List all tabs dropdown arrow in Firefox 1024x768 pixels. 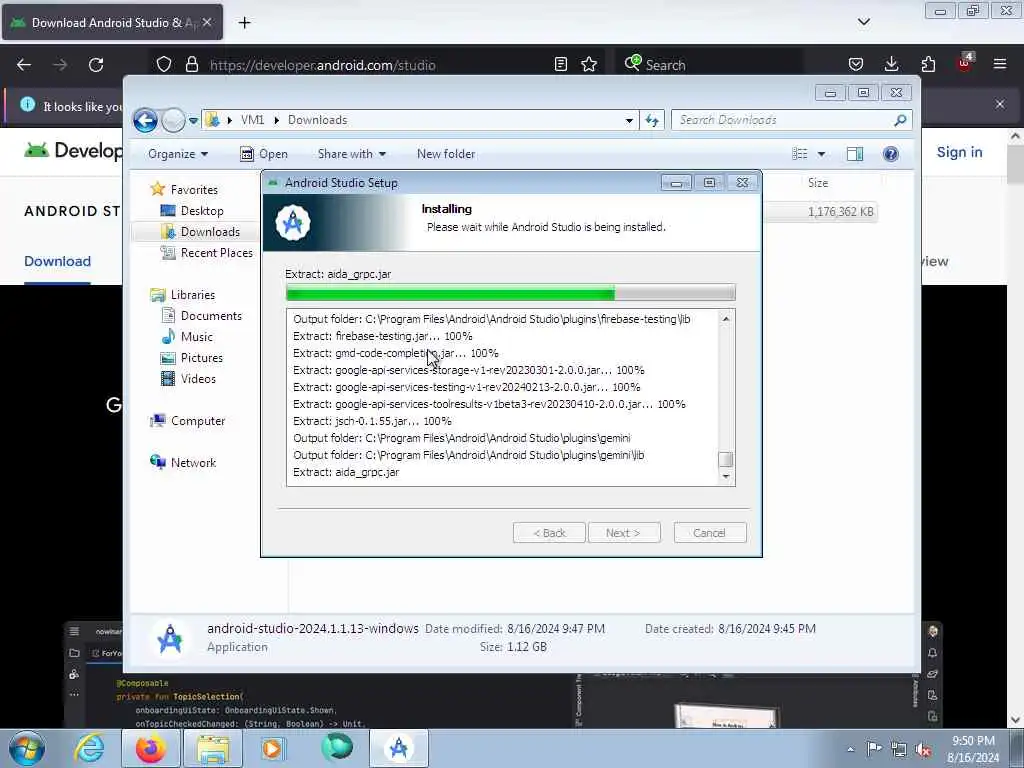[863, 22]
